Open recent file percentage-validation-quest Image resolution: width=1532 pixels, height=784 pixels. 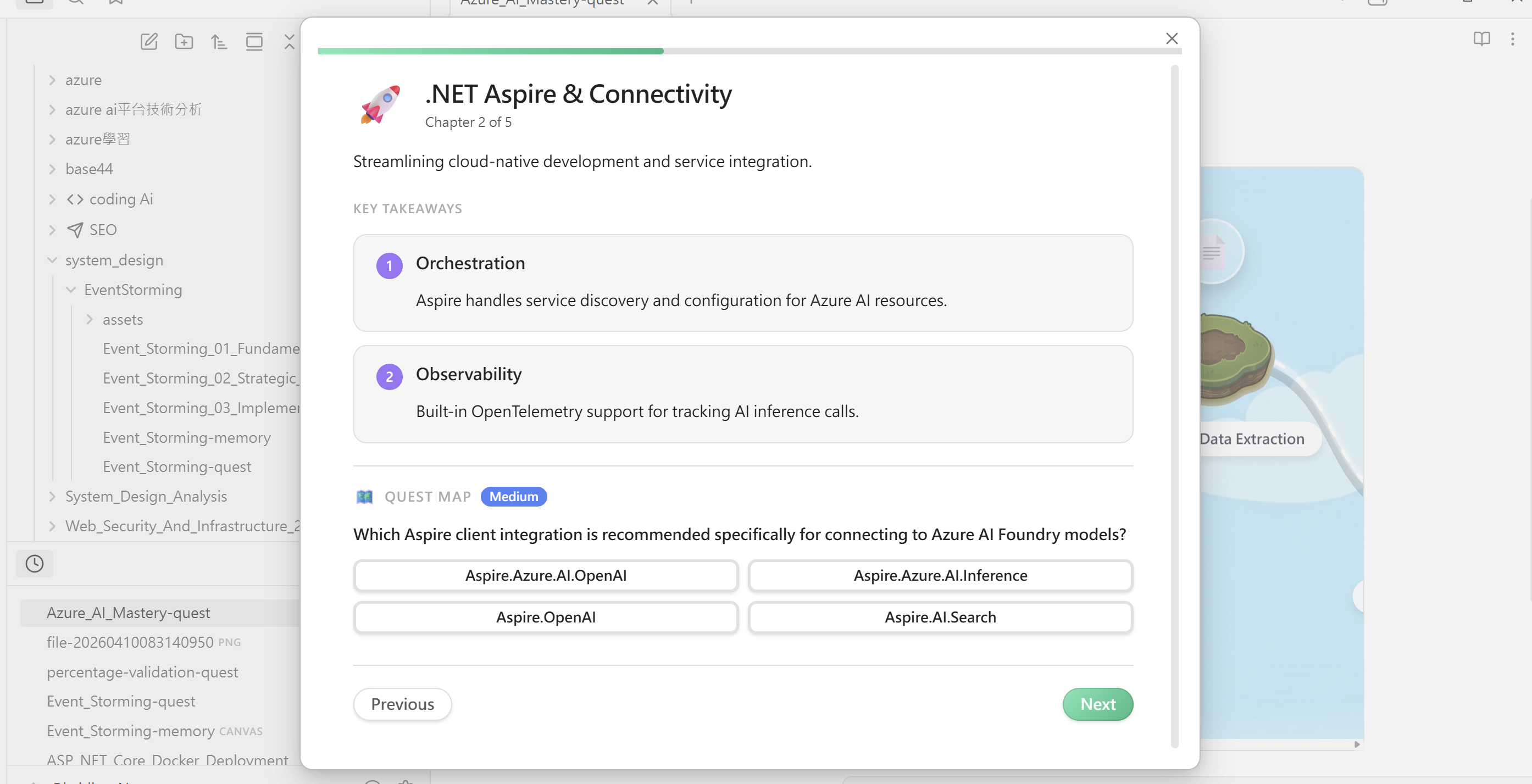click(143, 672)
